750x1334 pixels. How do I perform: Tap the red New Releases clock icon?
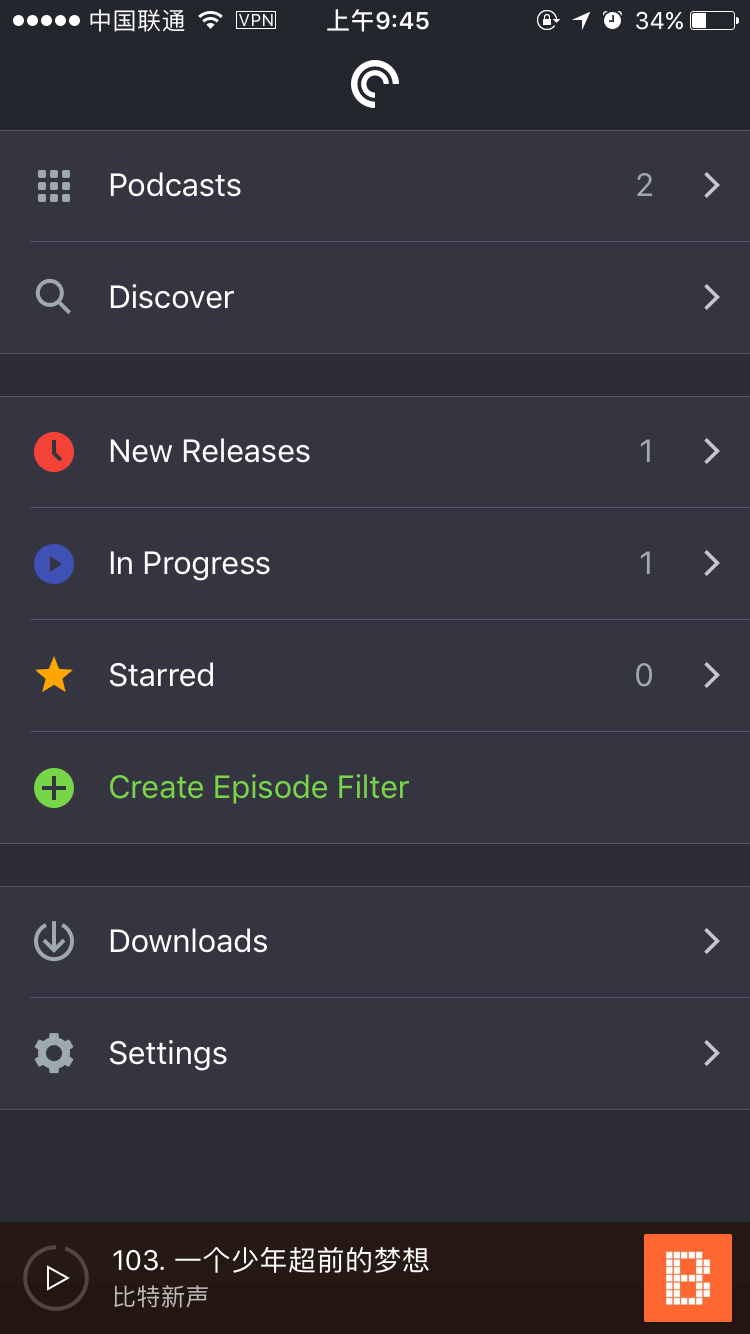click(x=54, y=452)
